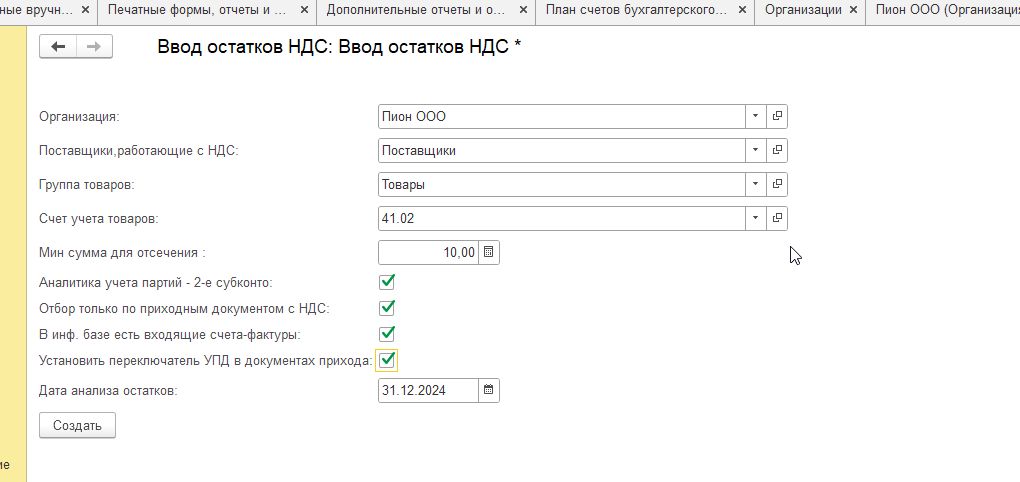Click the Создать button
This screenshot has width=1020, height=482.
77,426
